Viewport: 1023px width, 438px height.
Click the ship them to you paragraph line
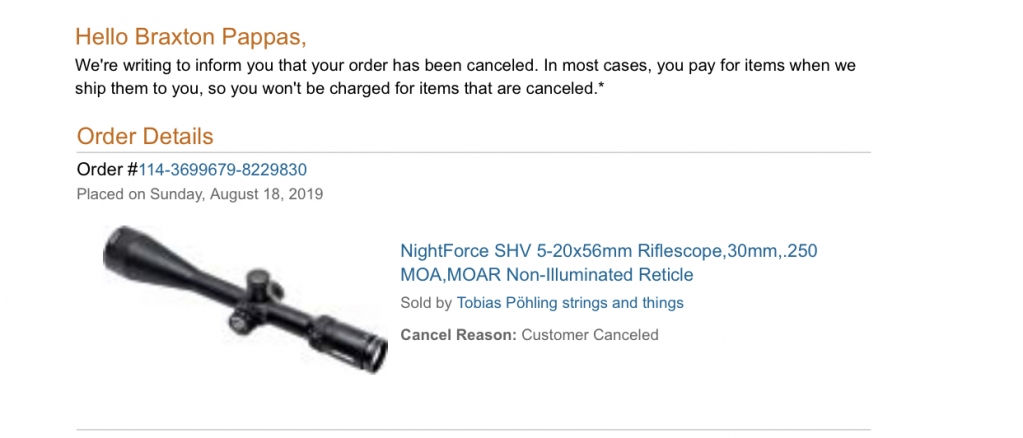click(x=340, y=89)
